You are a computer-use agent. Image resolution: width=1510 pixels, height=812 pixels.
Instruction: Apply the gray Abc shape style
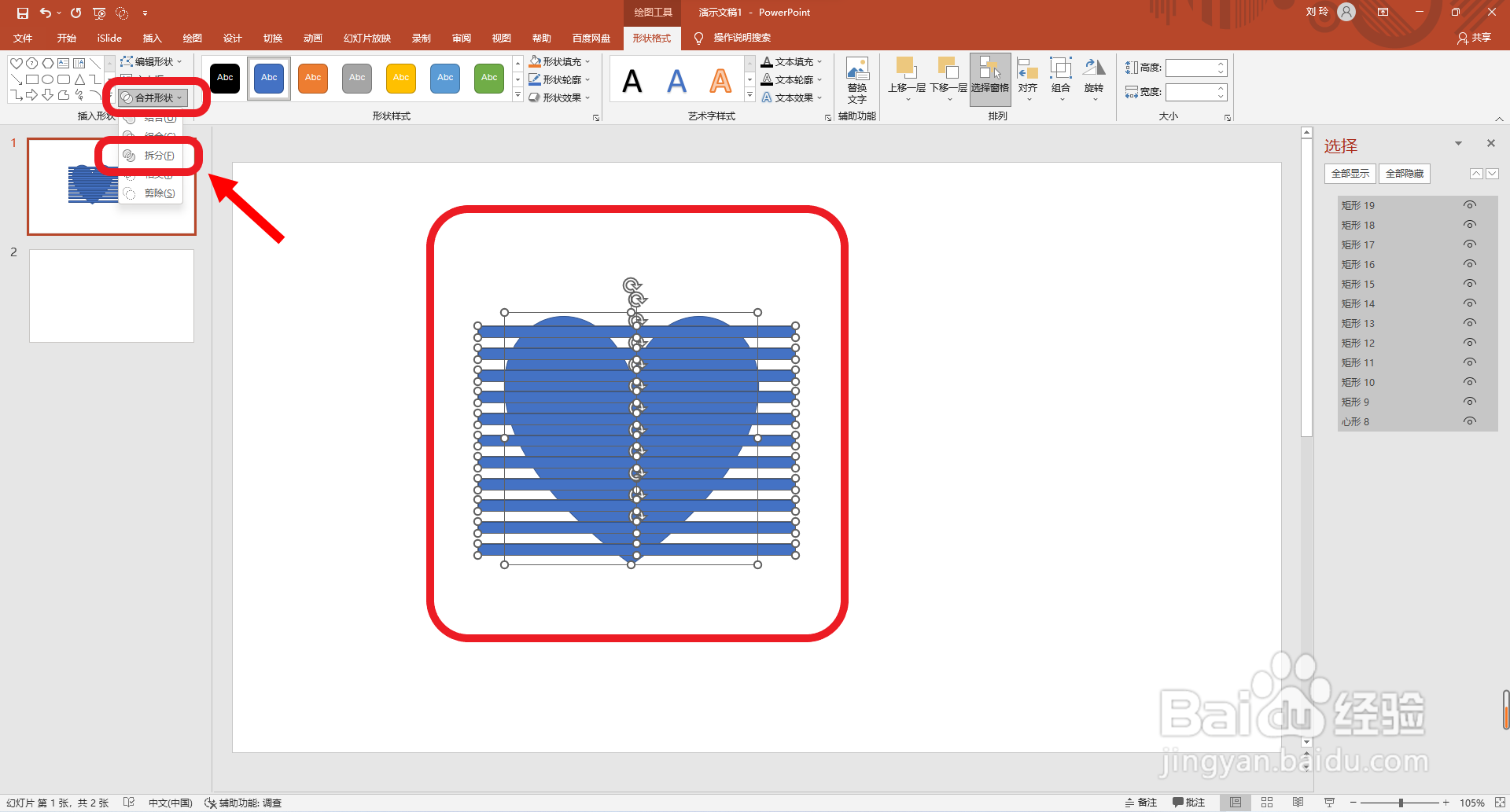click(x=357, y=78)
